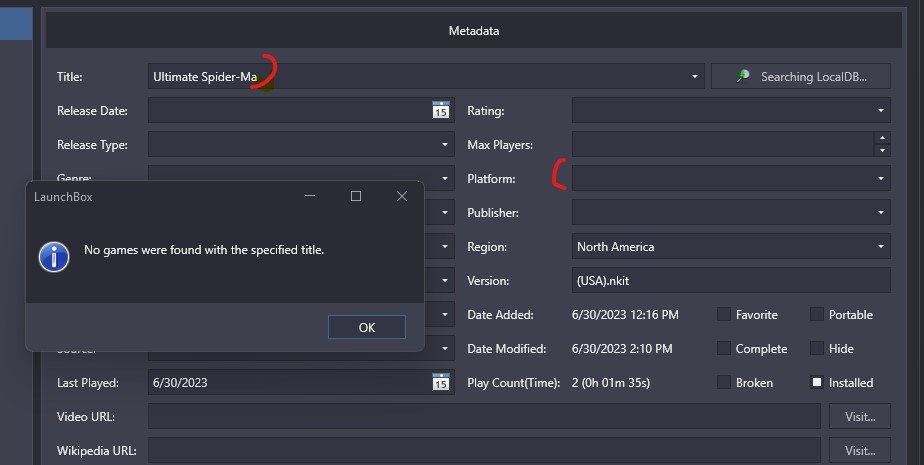924x465 pixels.
Task: Toggle the Portable checkbox
Action: 817,314
